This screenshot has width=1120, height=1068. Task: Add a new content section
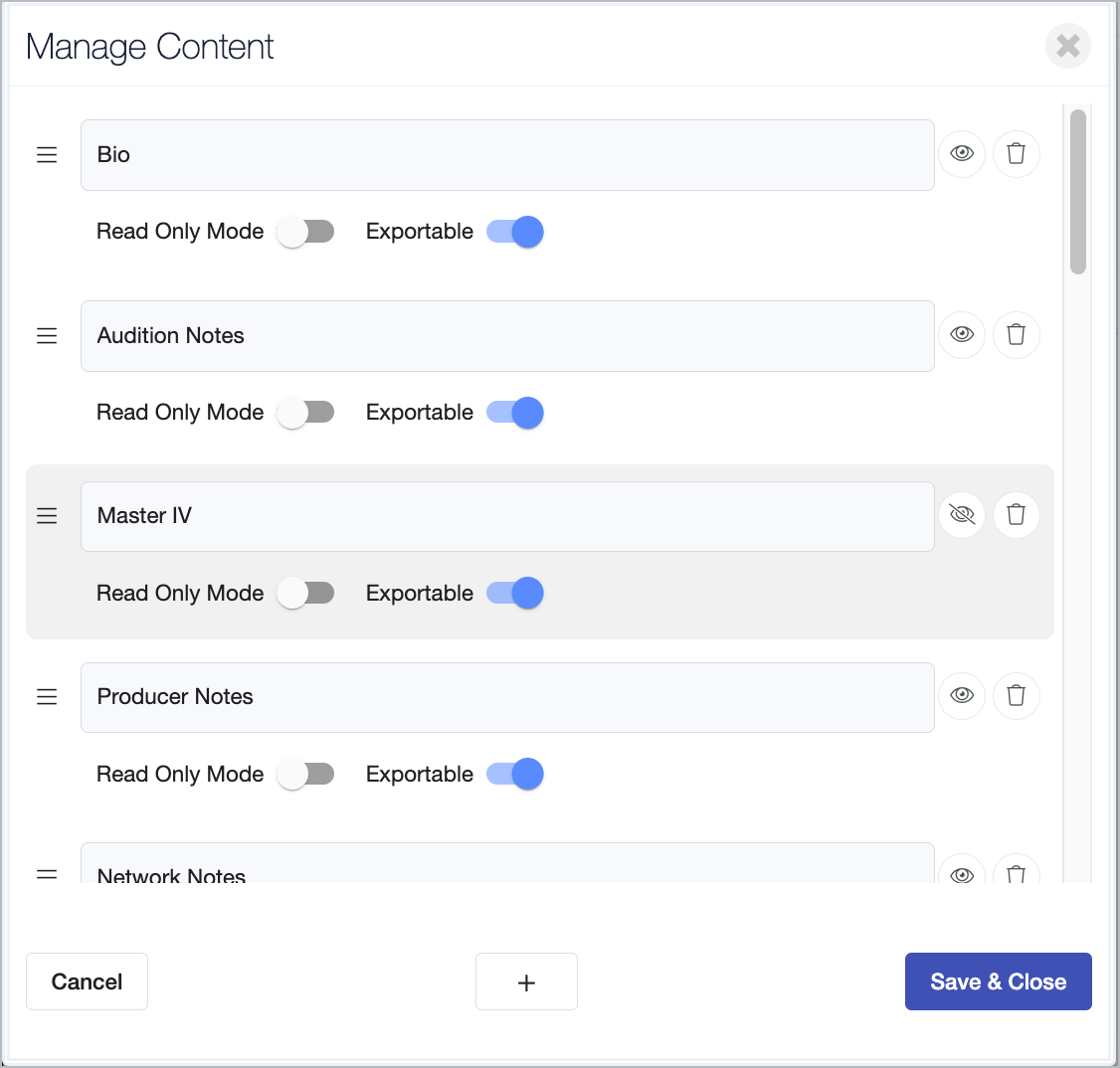[x=526, y=981]
